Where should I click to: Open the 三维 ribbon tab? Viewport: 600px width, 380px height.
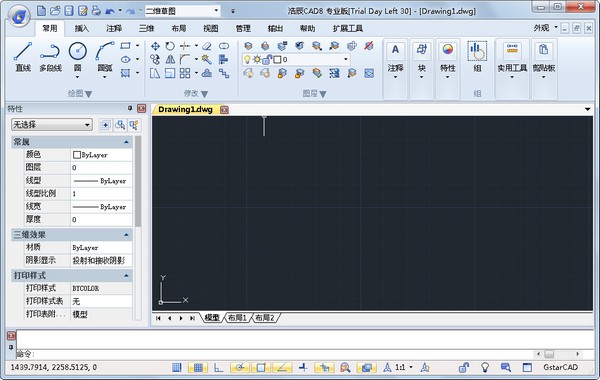(147, 28)
